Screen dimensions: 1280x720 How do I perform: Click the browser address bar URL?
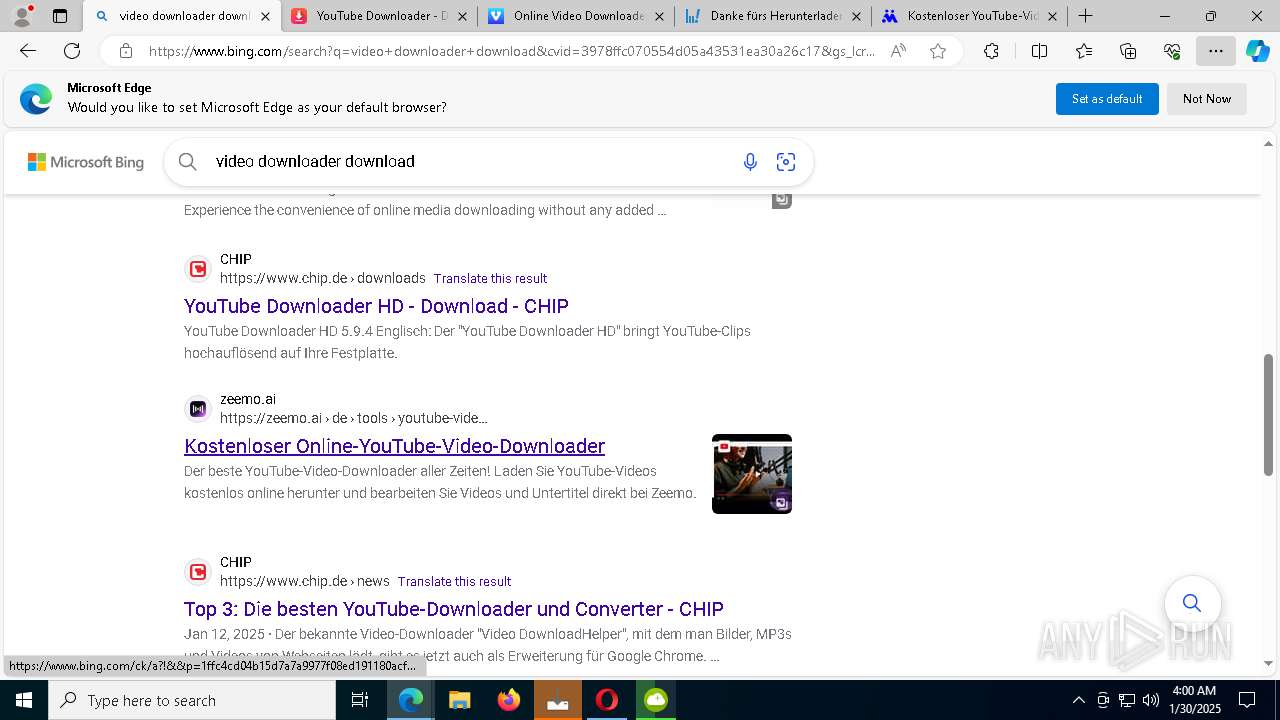coord(512,52)
